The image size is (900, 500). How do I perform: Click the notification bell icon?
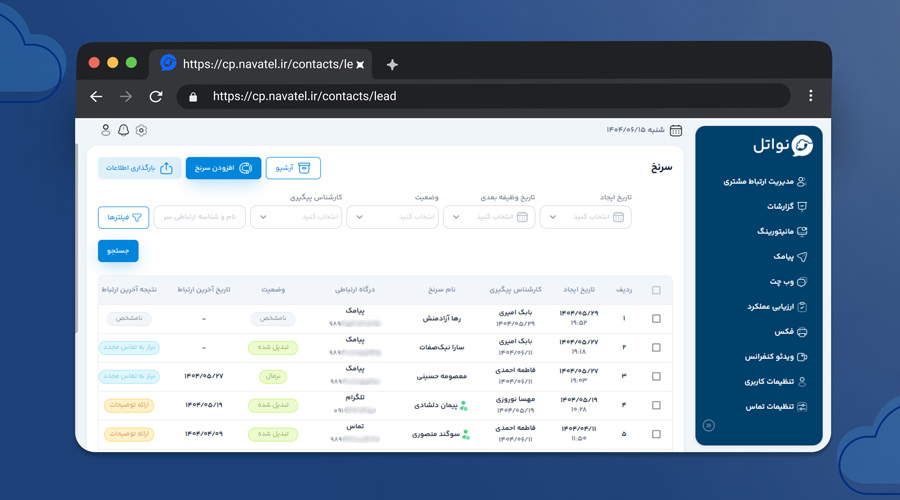[123, 130]
